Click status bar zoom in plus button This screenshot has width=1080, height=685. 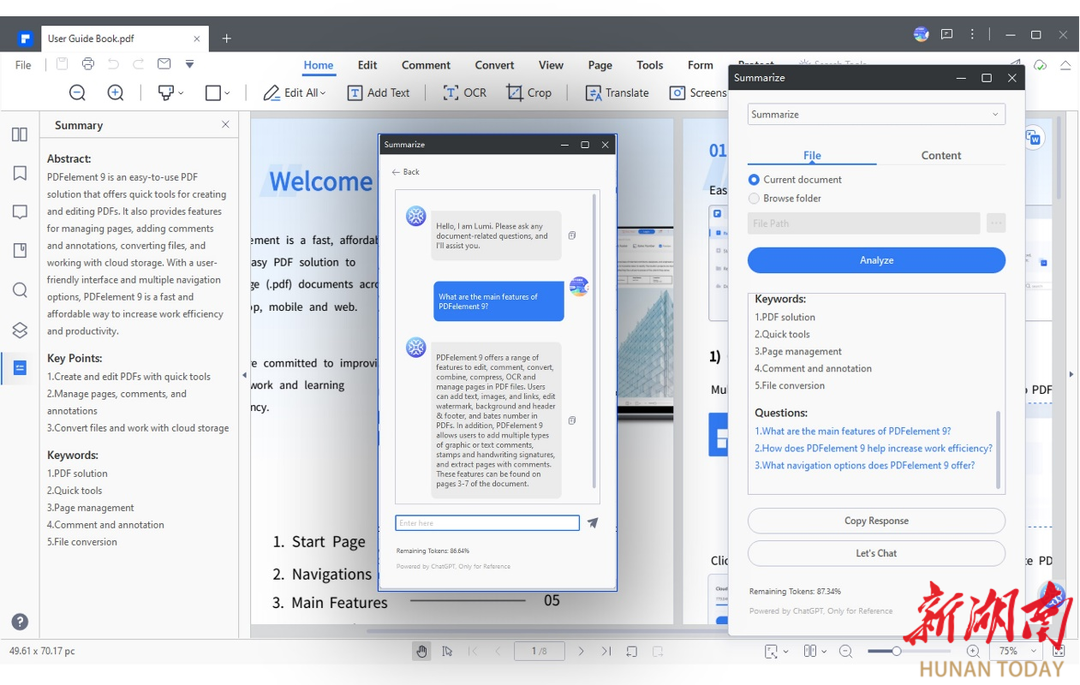(973, 651)
